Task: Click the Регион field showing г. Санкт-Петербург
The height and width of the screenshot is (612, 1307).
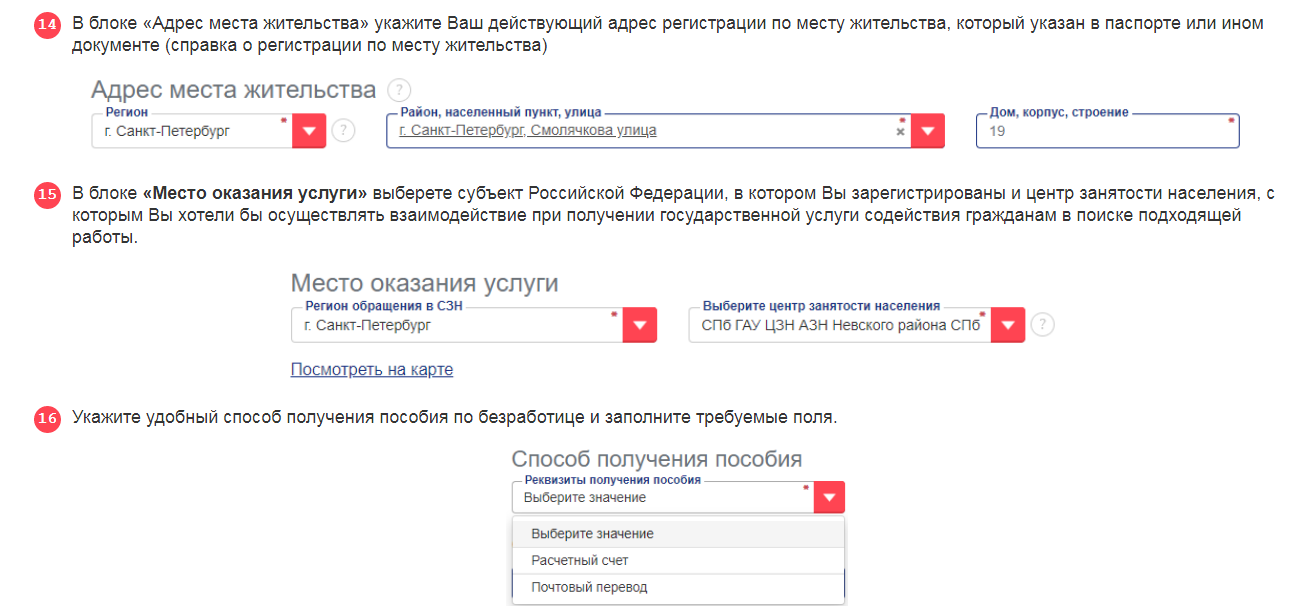Action: tap(191, 131)
